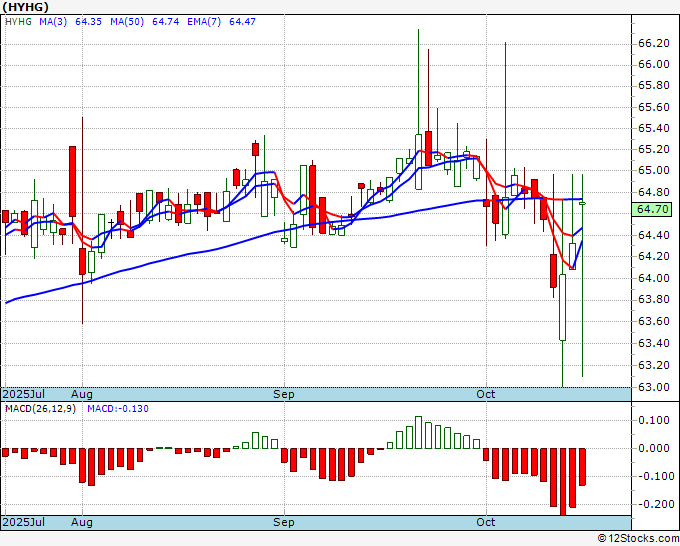Click the 0.100 MACD axis label
The height and width of the screenshot is (546, 680).
[654, 420]
